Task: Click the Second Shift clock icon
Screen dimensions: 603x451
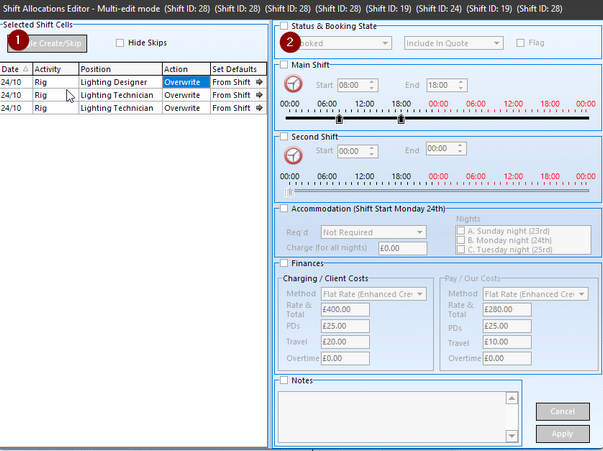Action: 293,155
